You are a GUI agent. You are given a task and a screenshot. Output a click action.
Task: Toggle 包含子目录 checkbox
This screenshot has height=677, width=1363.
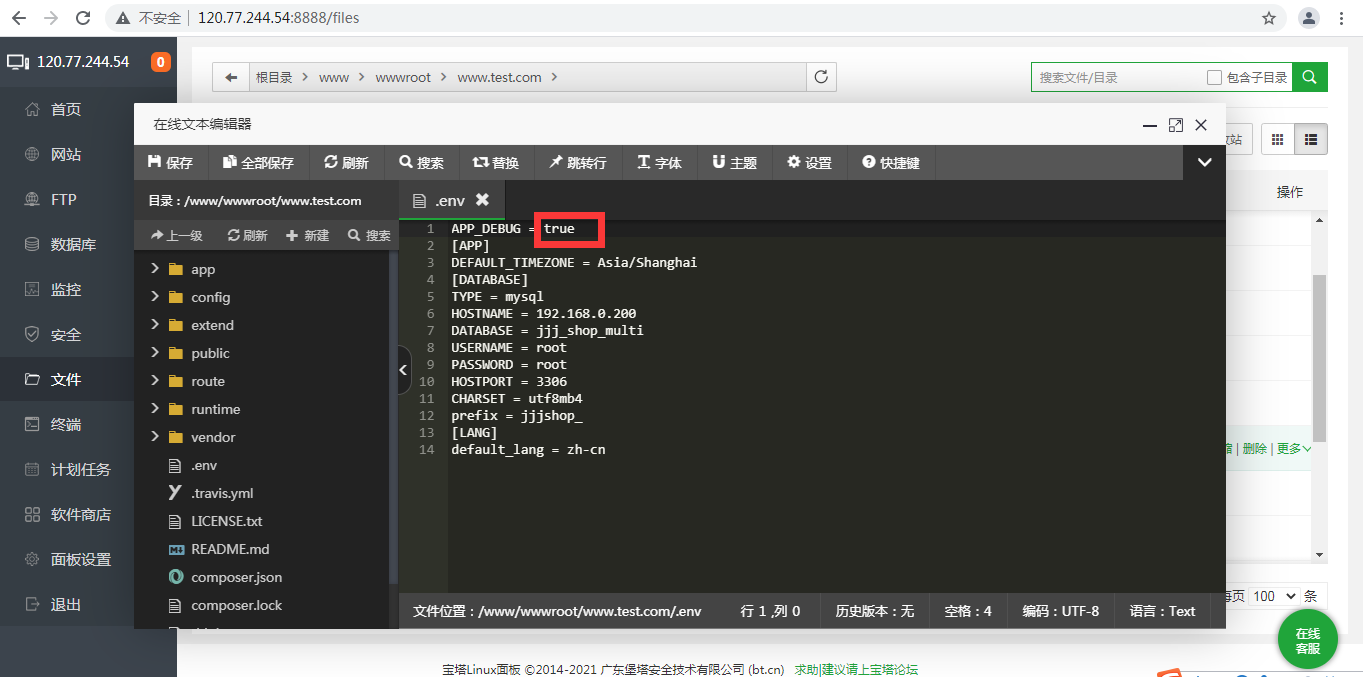(x=1214, y=77)
